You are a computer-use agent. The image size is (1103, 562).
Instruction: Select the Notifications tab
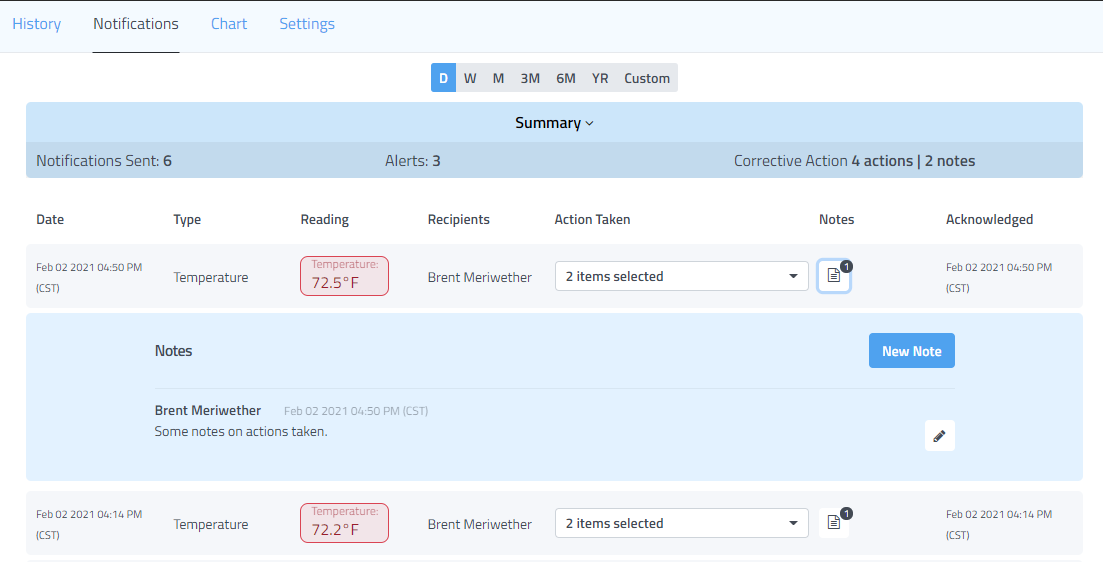tap(136, 24)
